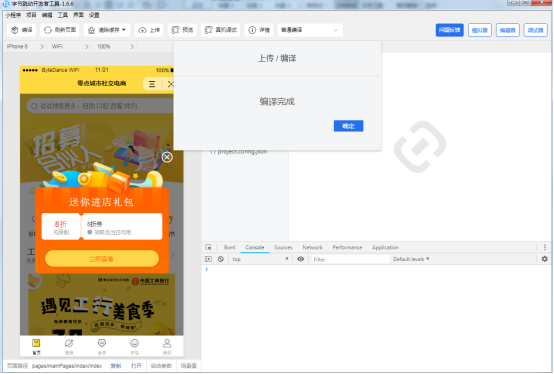The width and height of the screenshot is (554, 374).
Task: Open the 设置 menu
Action: click(94, 15)
